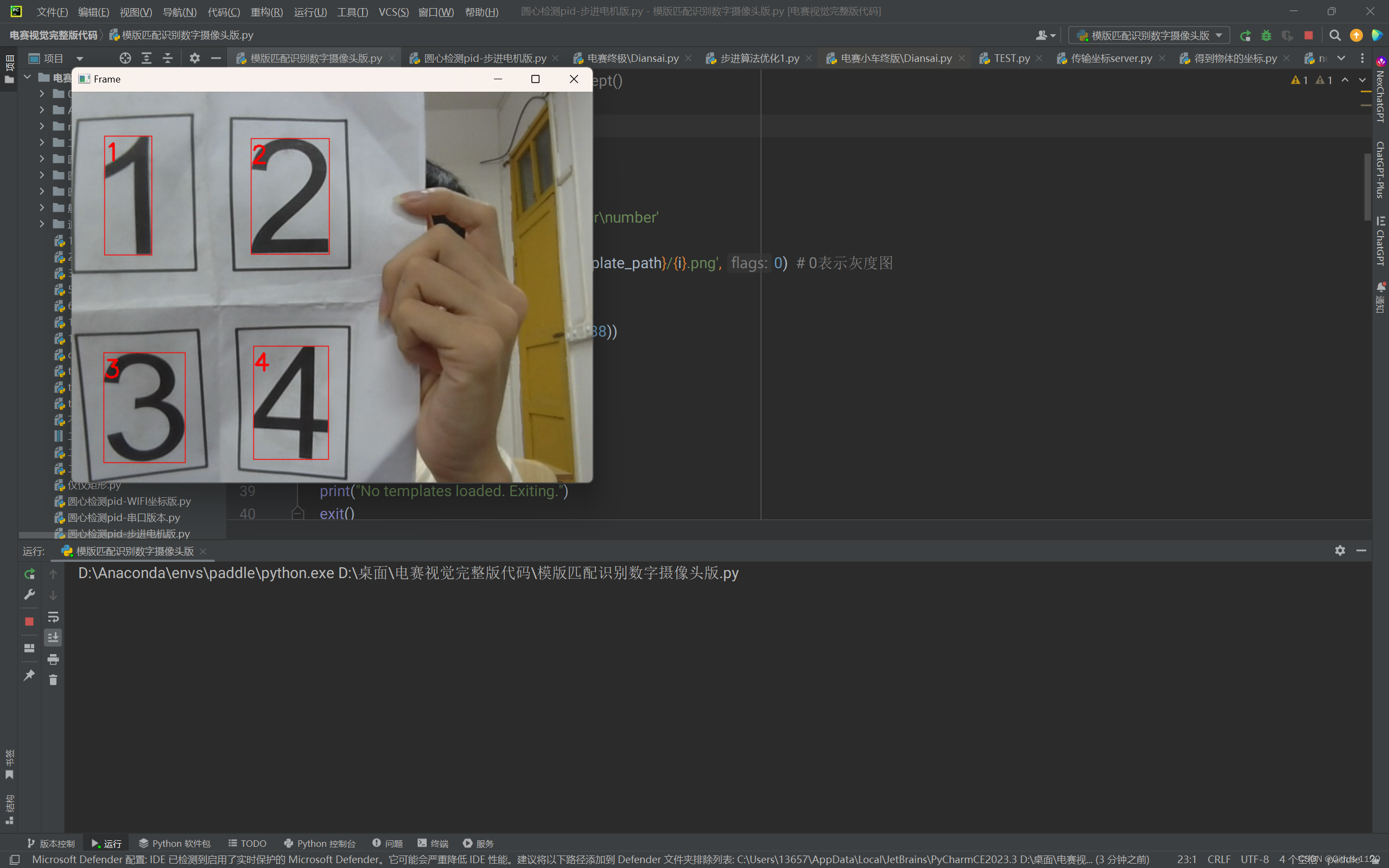The height and width of the screenshot is (868, 1389).
Task: Clear console output with the trash icon
Action: (x=53, y=680)
